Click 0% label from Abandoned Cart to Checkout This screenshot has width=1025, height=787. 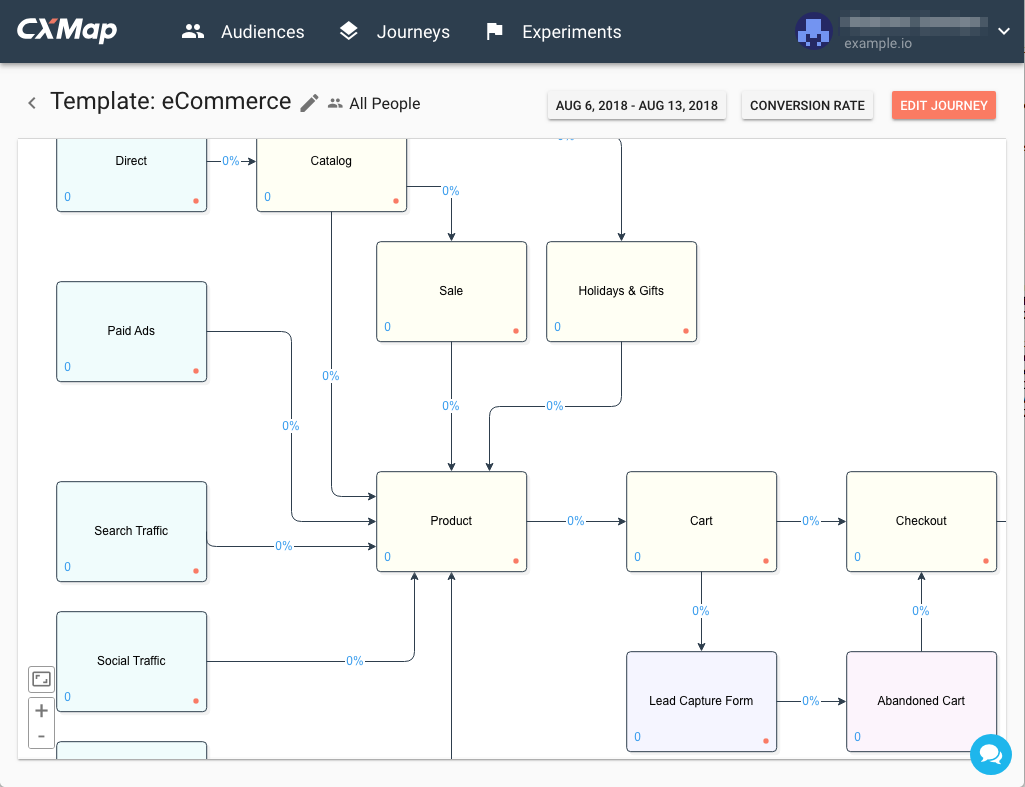pos(921,611)
